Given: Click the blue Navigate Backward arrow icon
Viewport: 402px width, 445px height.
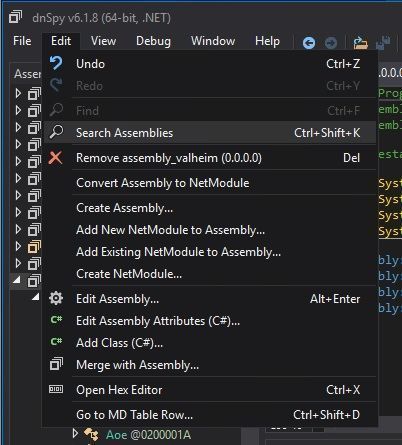Looking at the screenshot, I should pos(309,43).
